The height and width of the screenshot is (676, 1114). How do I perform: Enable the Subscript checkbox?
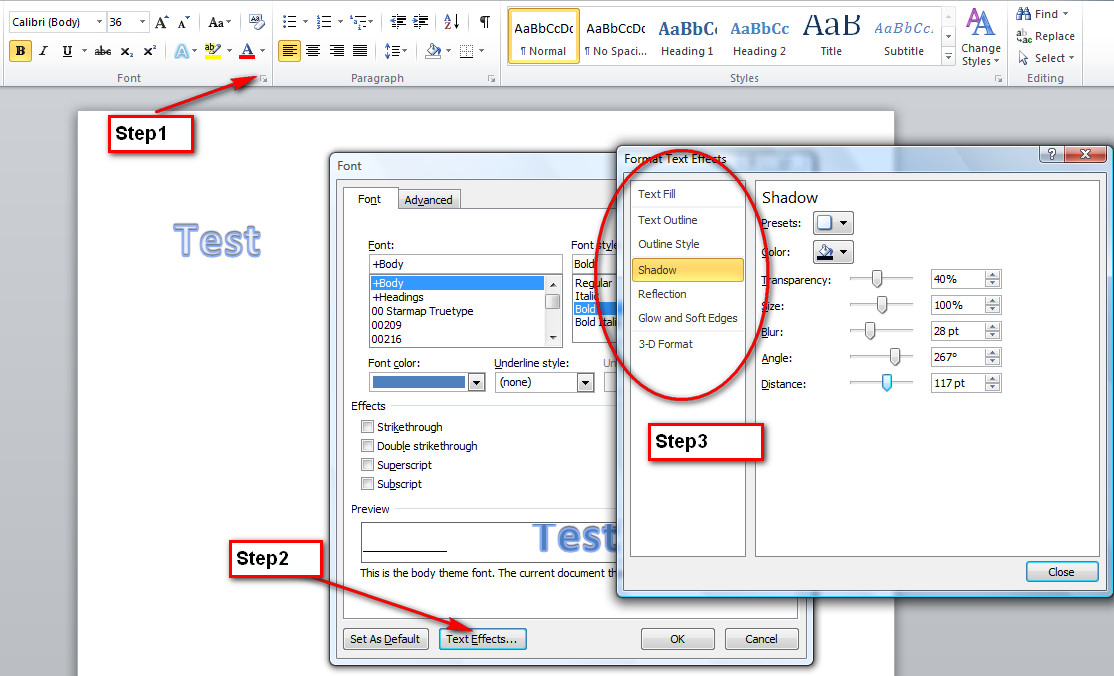point(368,484)
